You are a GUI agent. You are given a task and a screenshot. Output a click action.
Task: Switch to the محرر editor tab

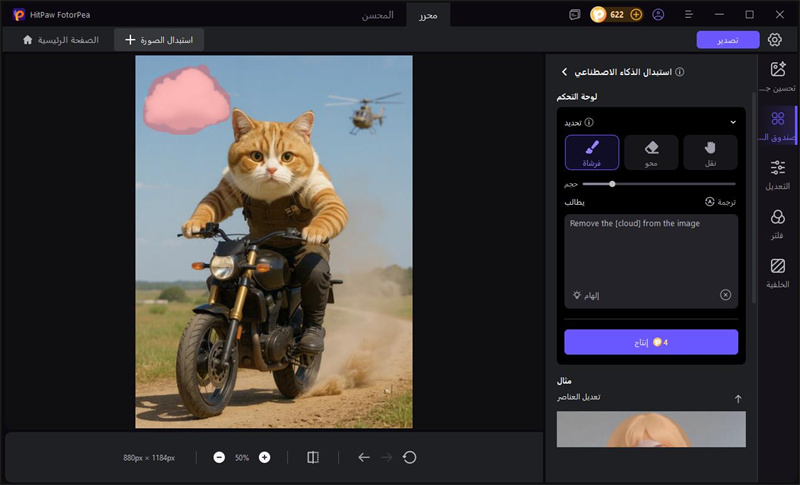(x=428, y=15)
